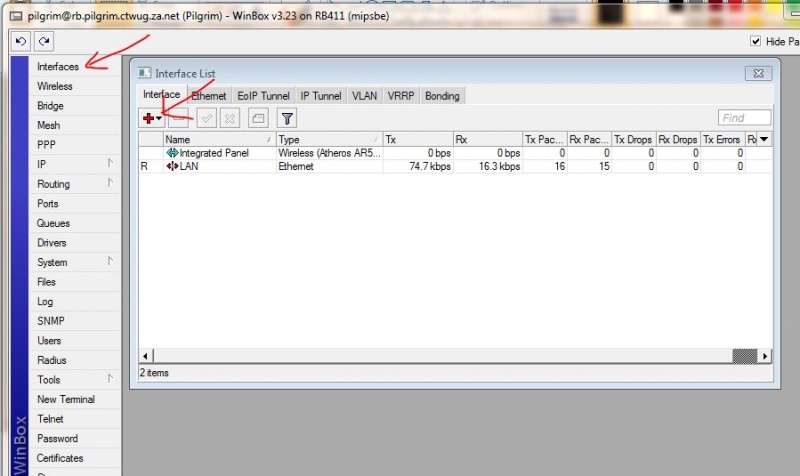Open the Radius menu item

point(52,360)
